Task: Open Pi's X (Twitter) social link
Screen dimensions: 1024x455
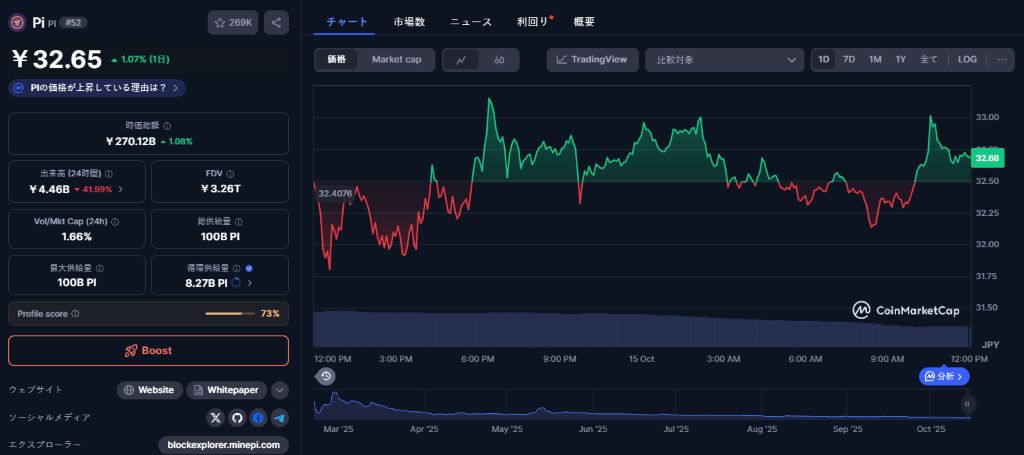Action: pos(215,418)
